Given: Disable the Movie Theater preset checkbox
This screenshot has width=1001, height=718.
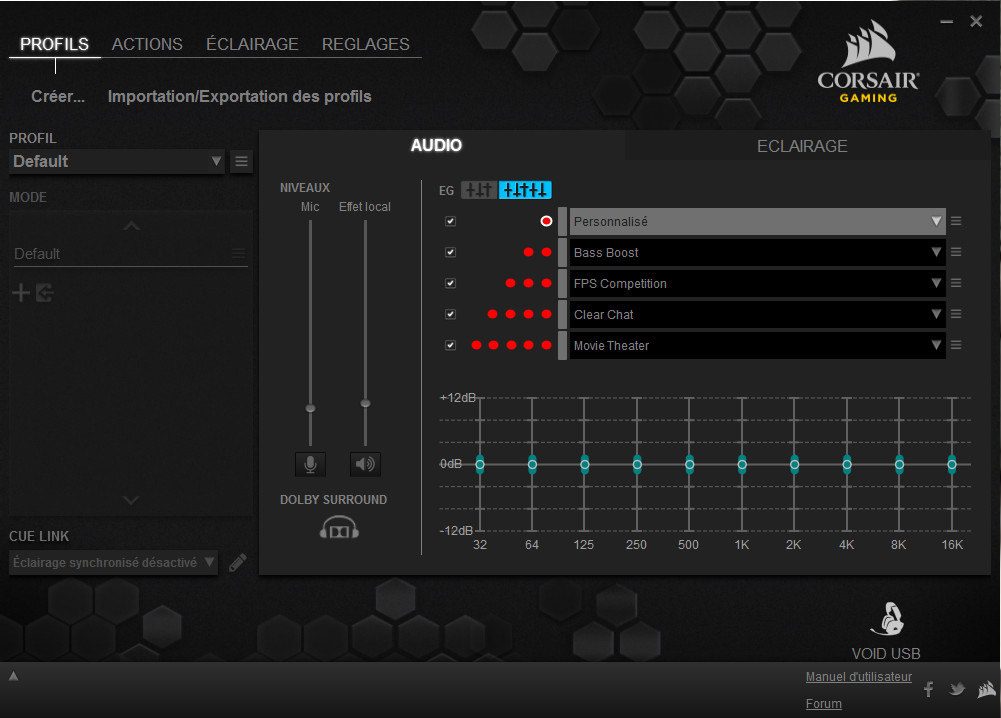Looking at the screenshot, I should click(x=450, y=345).
